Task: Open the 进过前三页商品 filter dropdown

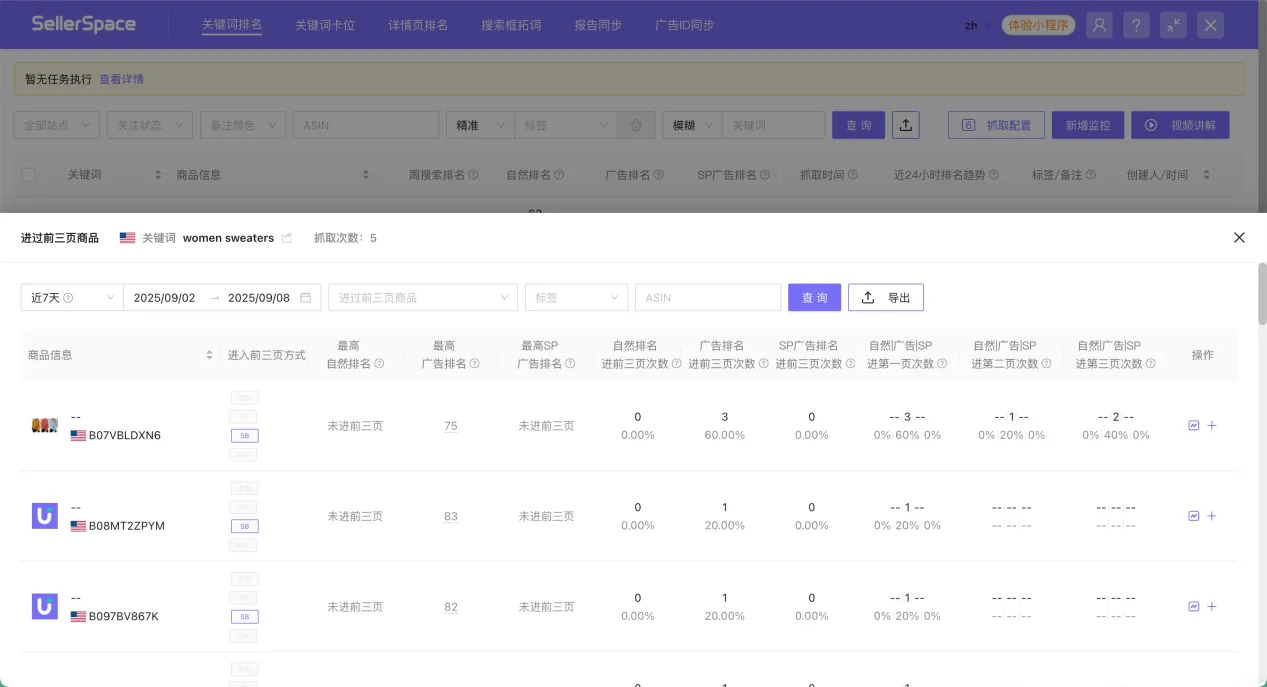Action: coord(423,298)
